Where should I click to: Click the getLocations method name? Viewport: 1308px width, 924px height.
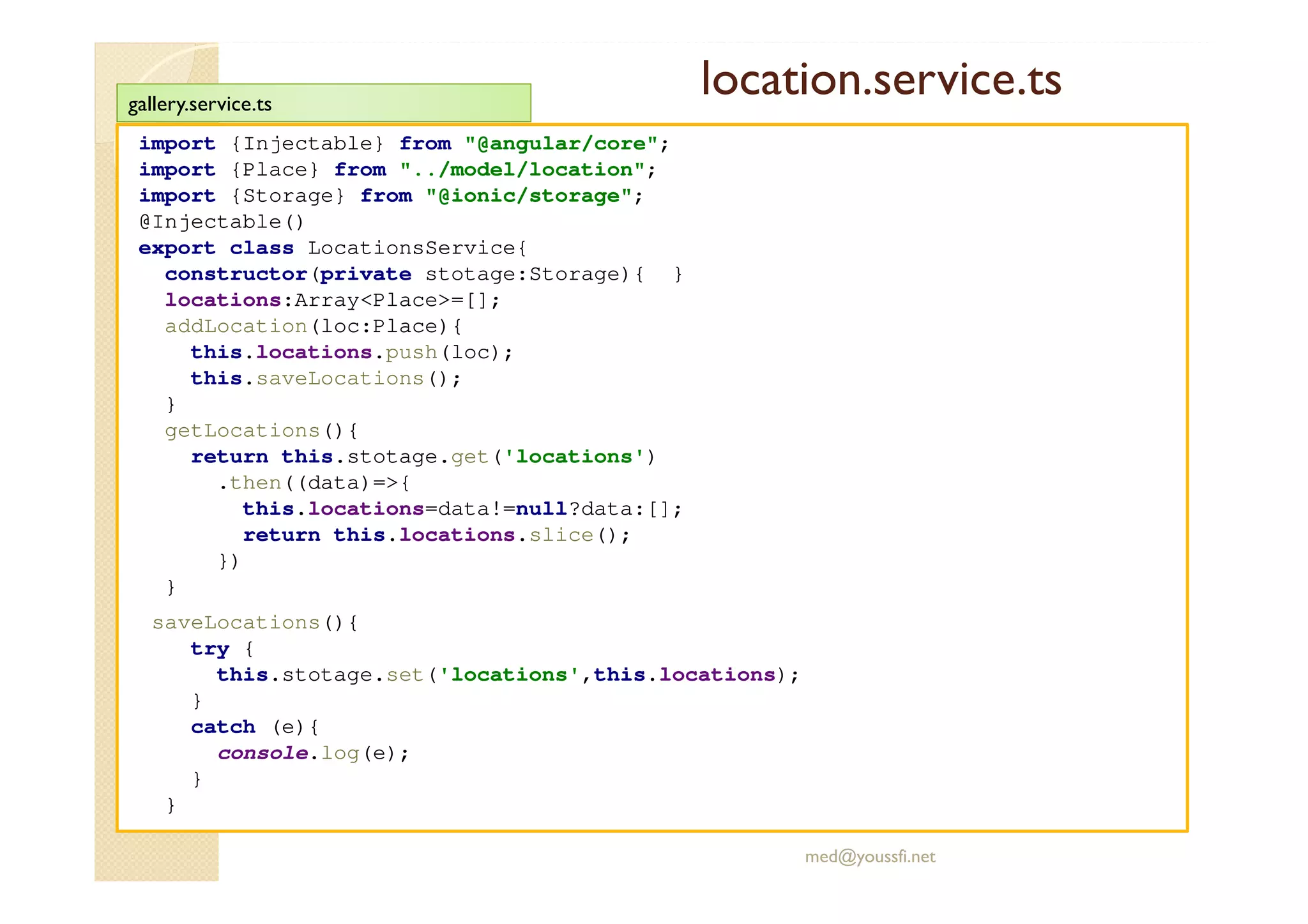click(242, 431)
